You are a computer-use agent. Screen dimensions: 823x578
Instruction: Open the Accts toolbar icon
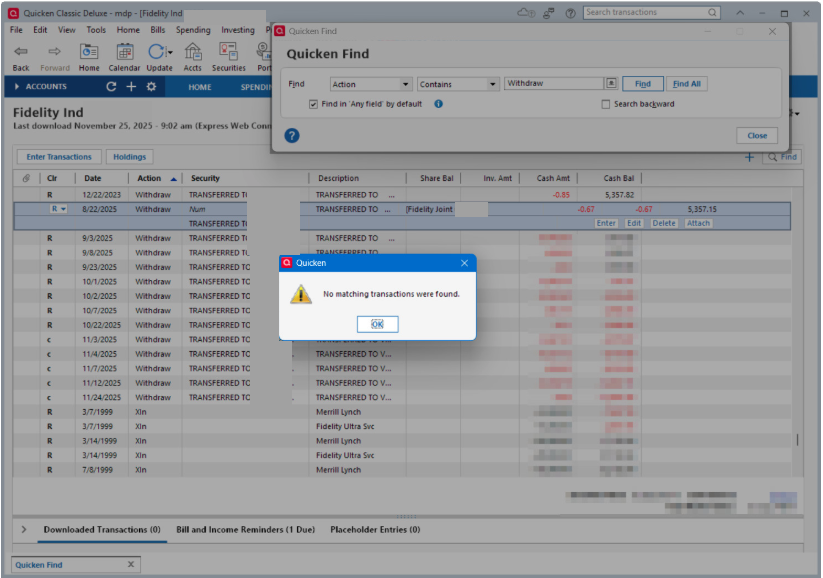193,51
